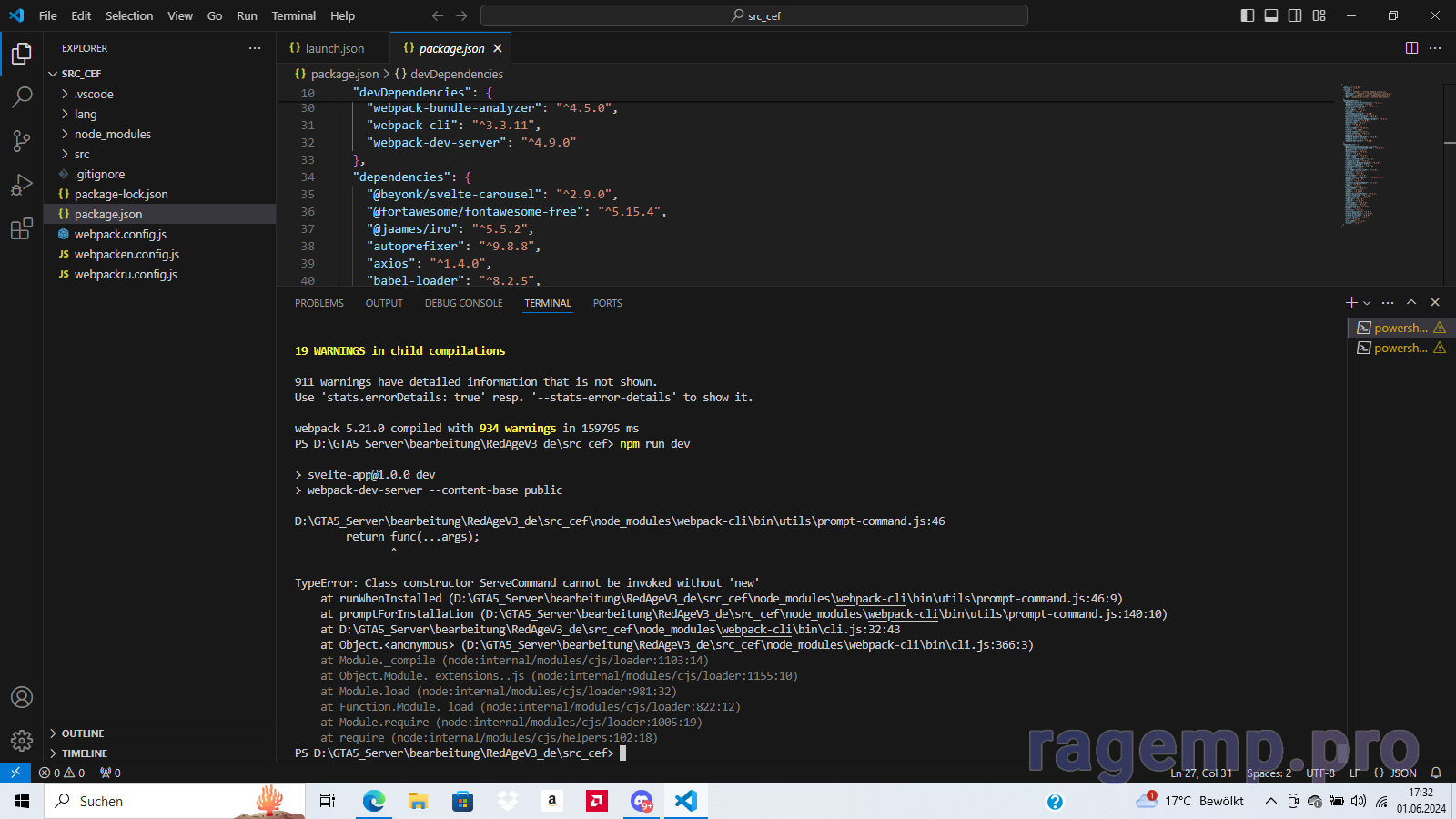Image resolution: width=1456 pixels, height=819 pixels.
Task: Toggle the Panel visibility layout button
Action: (1271, 15)
